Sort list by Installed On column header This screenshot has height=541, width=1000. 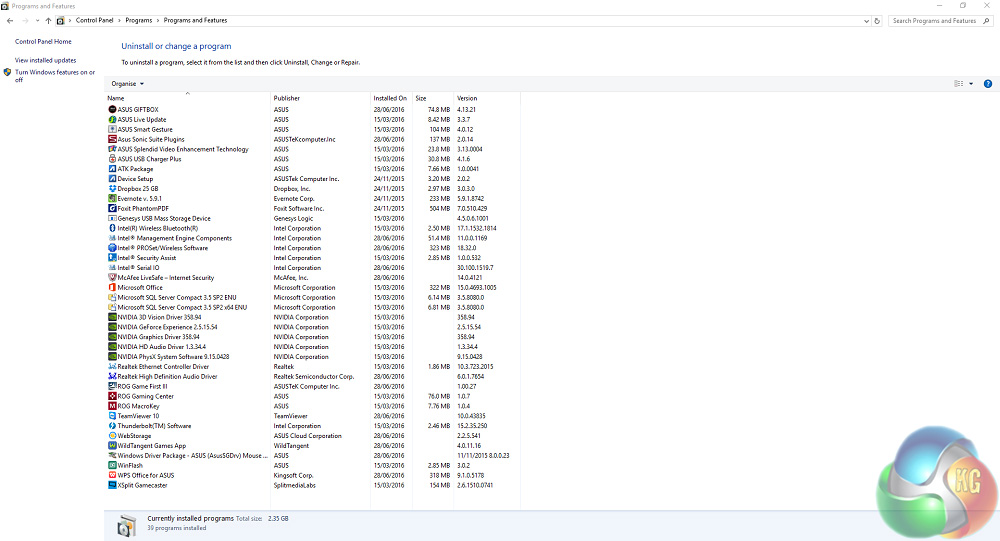click(392, 98)
